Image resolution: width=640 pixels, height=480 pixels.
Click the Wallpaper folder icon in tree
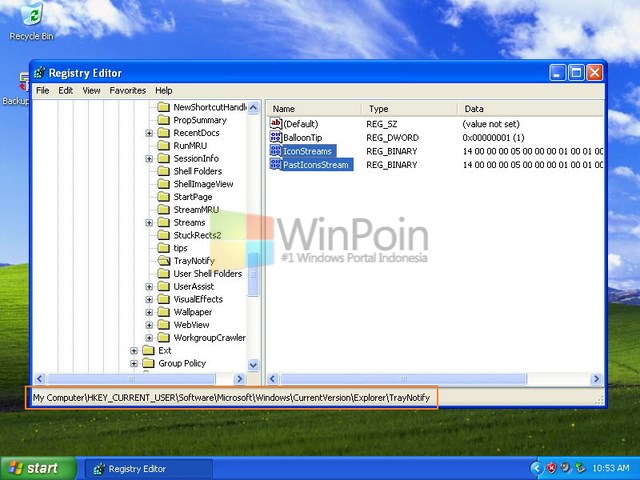(x=164, y=312)
